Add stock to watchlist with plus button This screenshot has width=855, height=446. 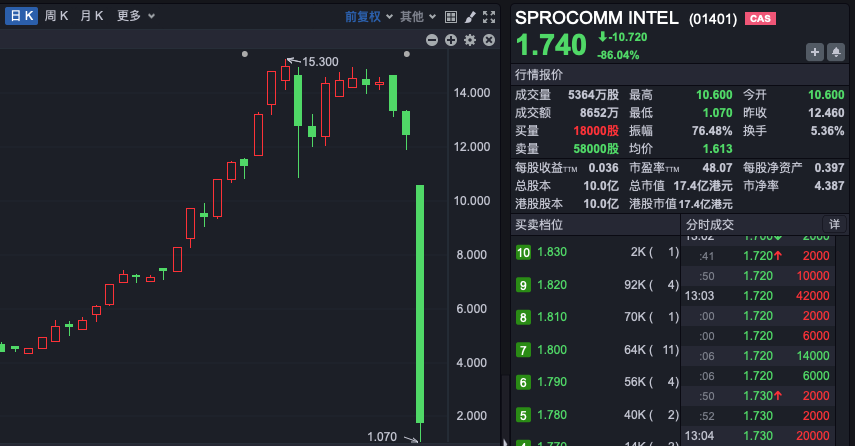814,52
